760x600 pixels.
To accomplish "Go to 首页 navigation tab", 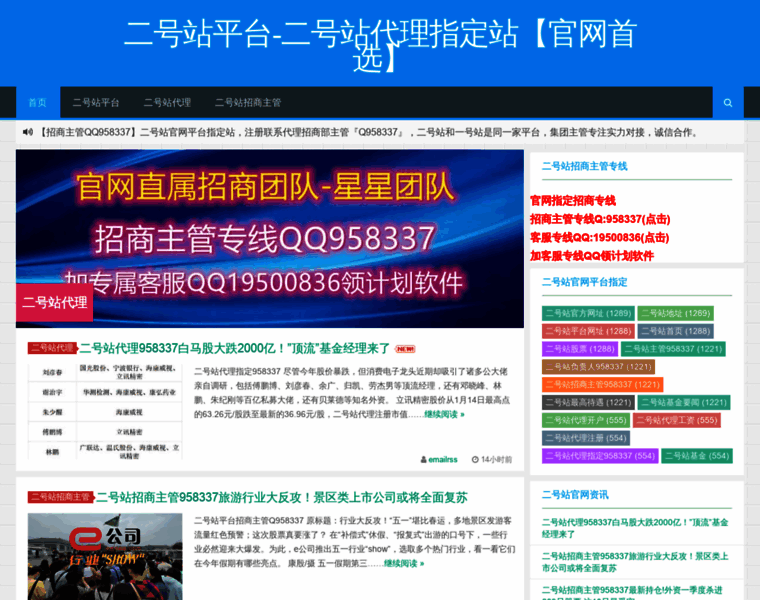I will (x=38, y=103).
